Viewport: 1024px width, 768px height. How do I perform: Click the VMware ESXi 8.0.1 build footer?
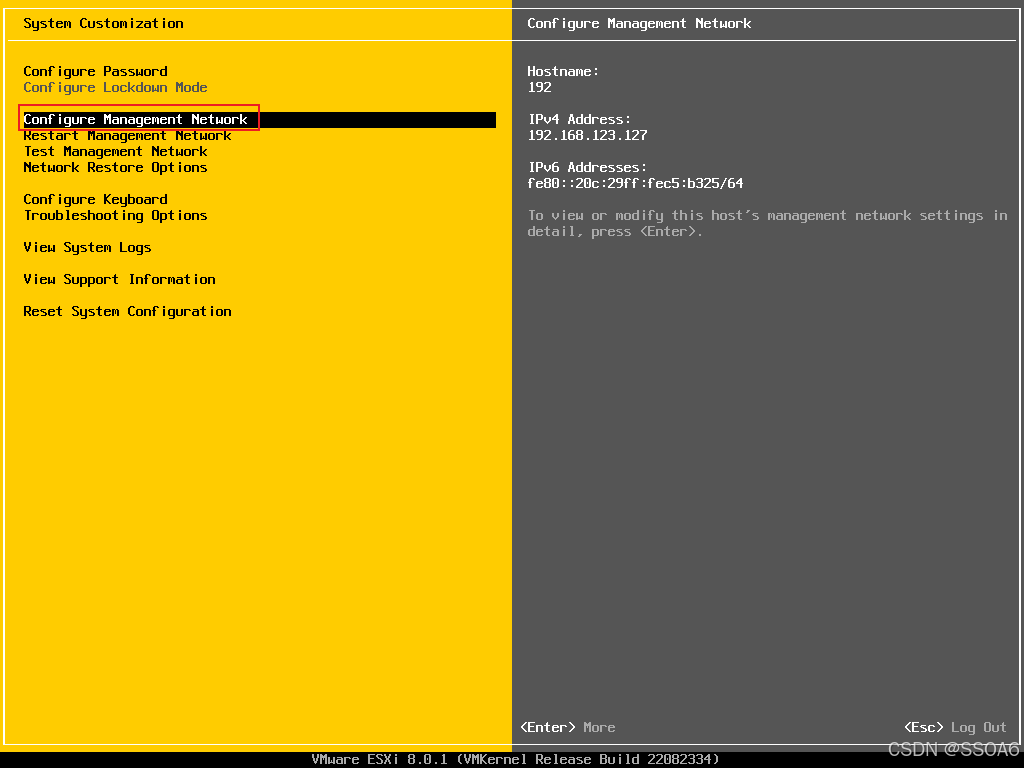point(515,759)
